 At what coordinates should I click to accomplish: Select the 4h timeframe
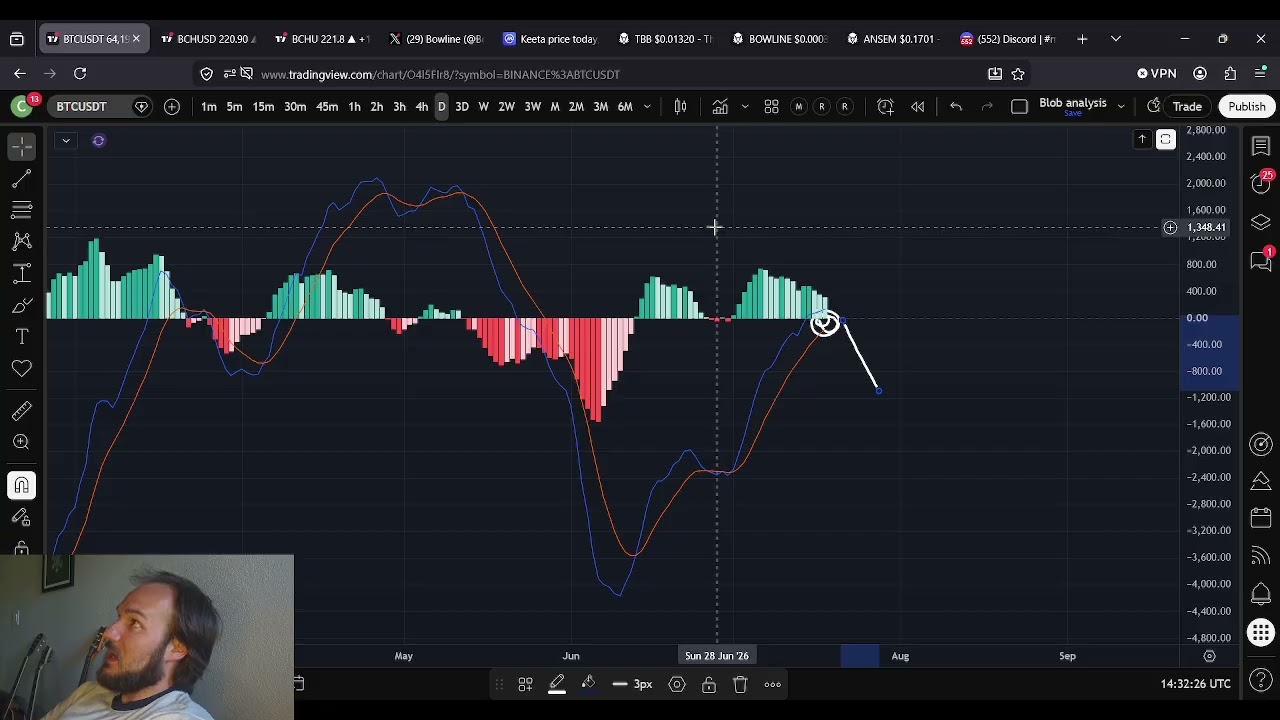coord(421,107)
